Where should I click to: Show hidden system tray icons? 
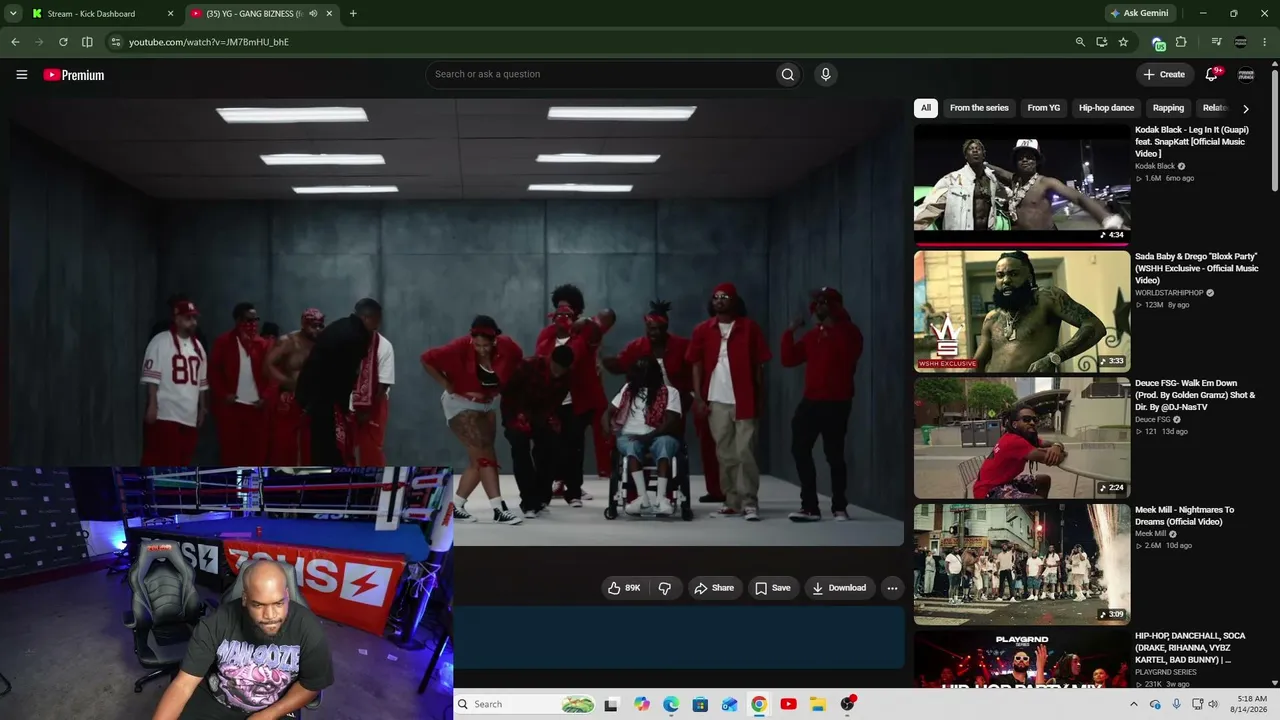(x=1133, y=704)
